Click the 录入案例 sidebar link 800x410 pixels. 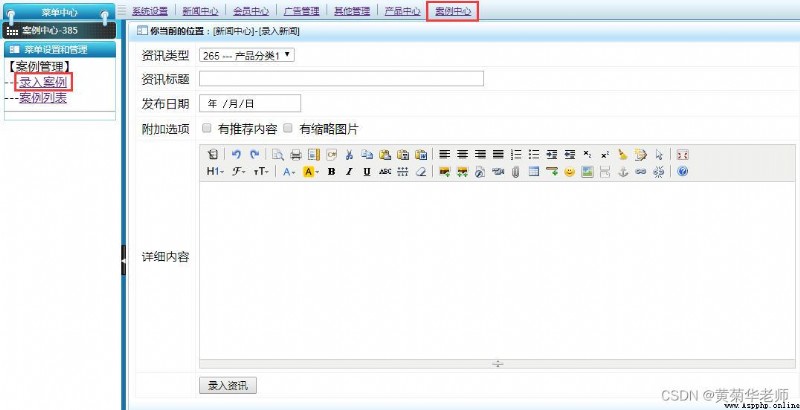[x=43, y=82]
